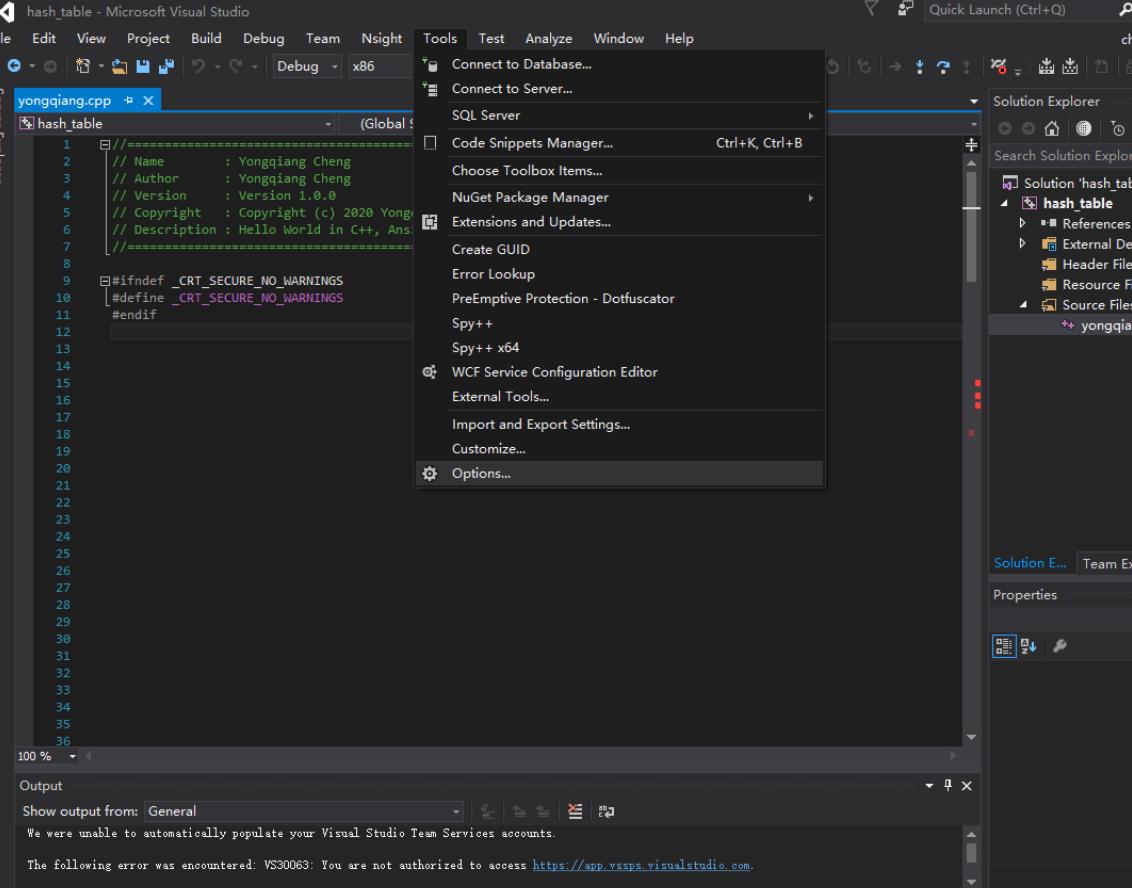Pin the Output window with the pin icon
The image size is (1132, 888).
click(948, 786)
